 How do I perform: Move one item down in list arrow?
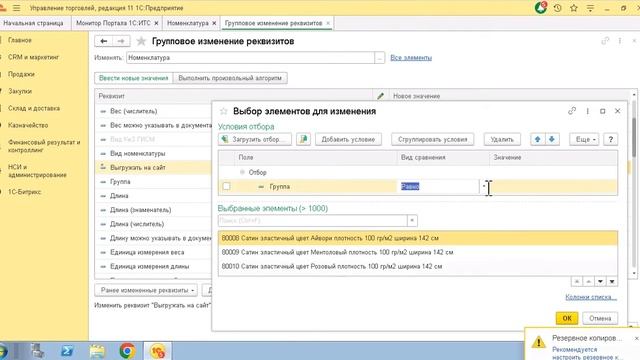pyautogui.click(x=600, y=282)
